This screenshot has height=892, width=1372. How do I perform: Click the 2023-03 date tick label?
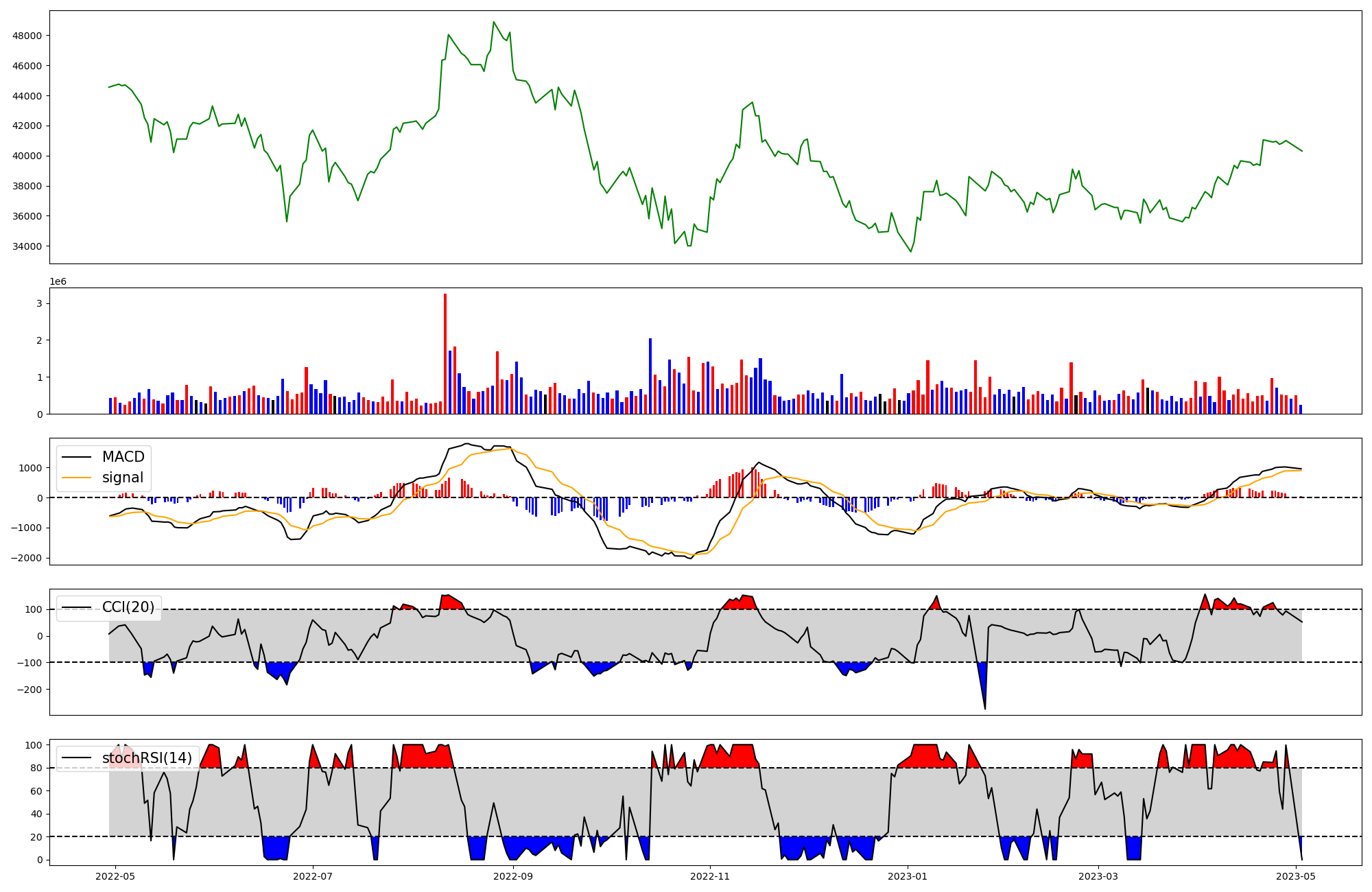[x=1098, y=876]
